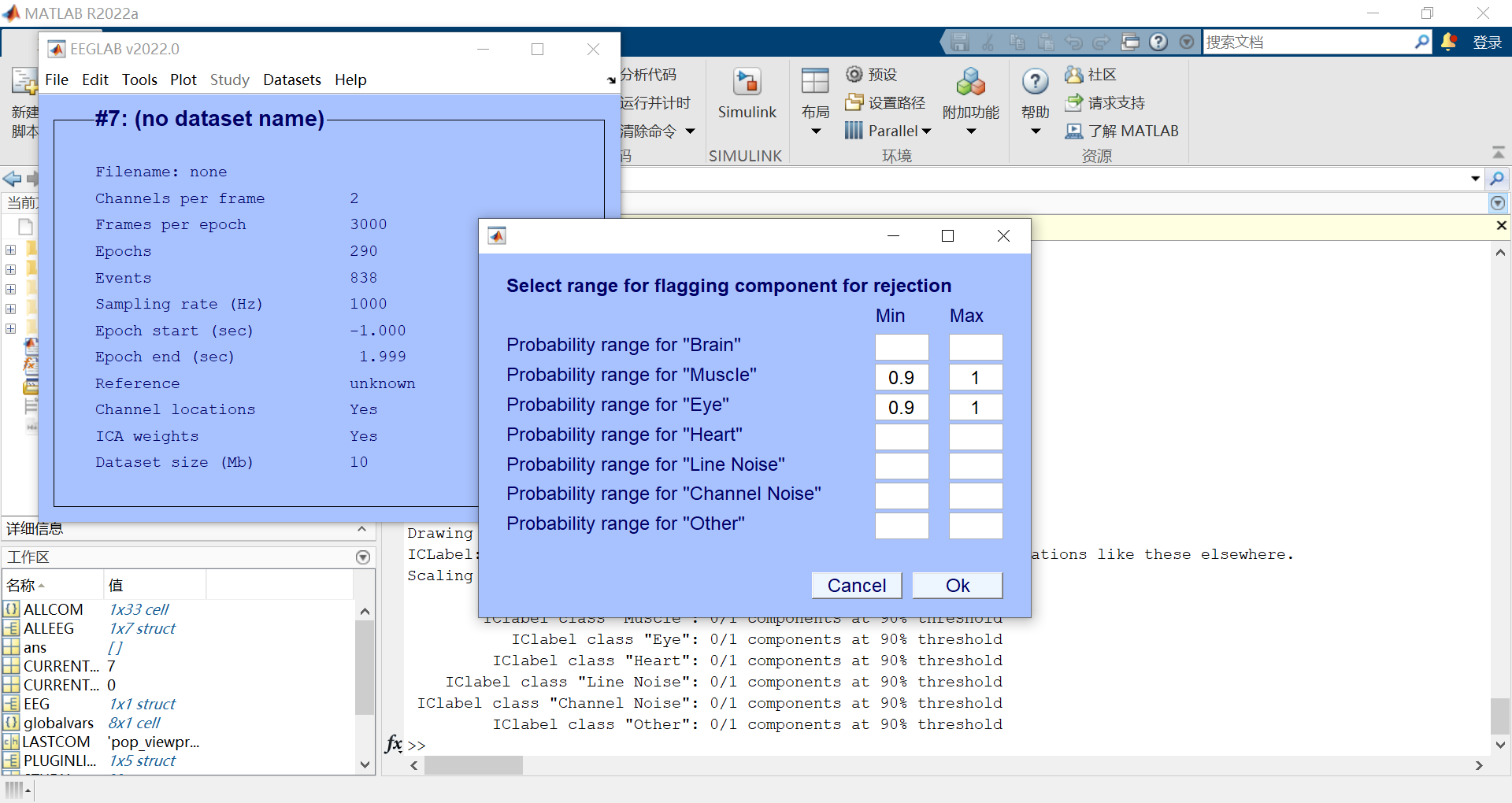1512x803 pixels.
Task: Click the Min field for "Eye" probability
Action: 902,407
